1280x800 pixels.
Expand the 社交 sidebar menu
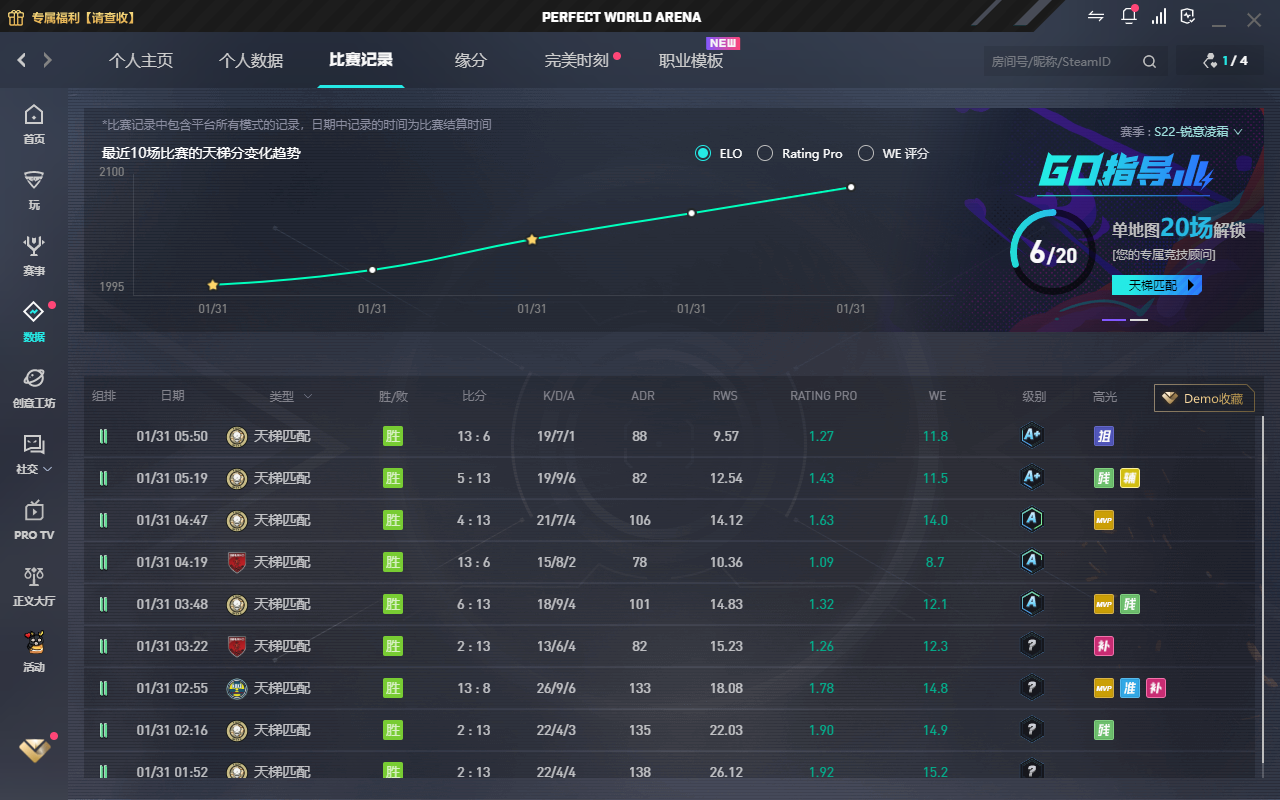[x=34, y=454]
